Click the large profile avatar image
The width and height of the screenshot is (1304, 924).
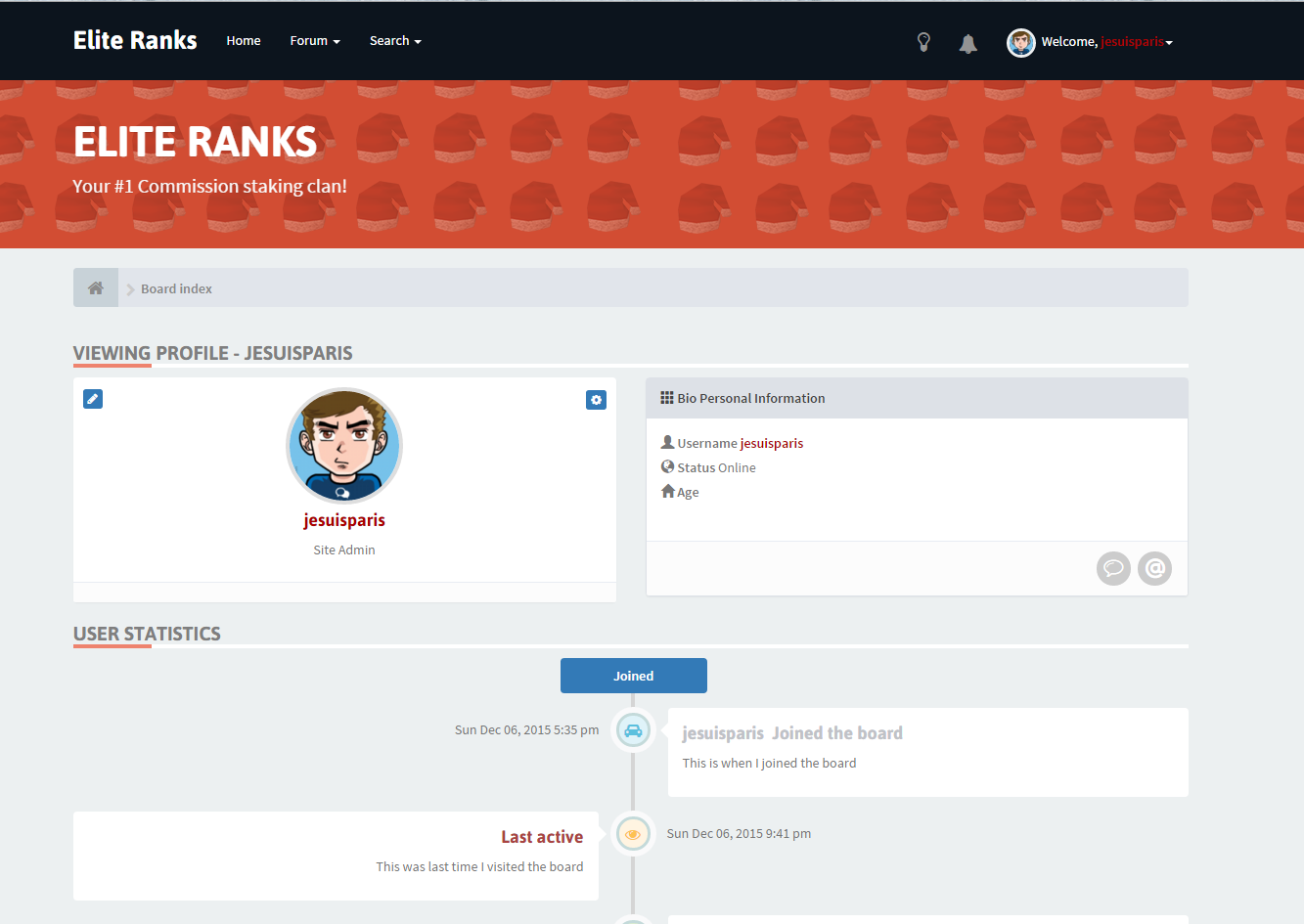click(344, 446)
